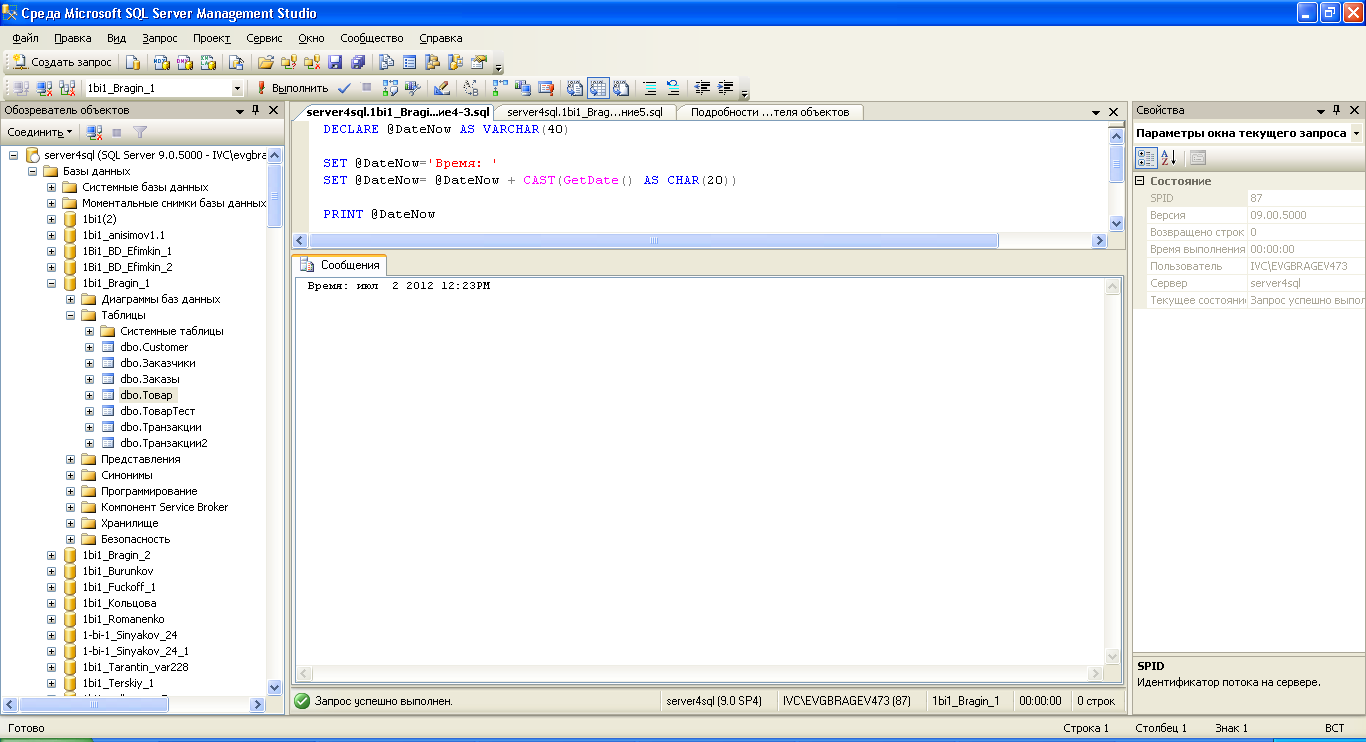Open the Справка menu

coord(441,38)
